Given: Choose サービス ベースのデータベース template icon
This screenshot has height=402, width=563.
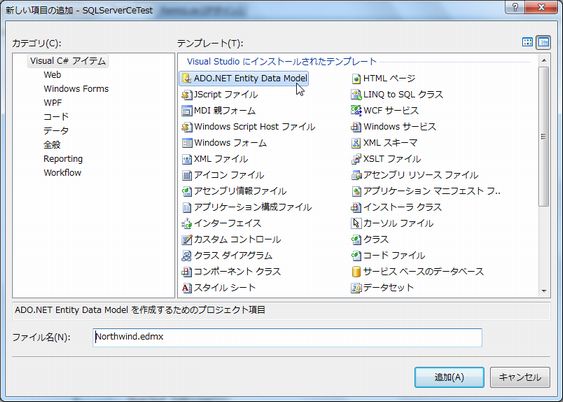Looking at the screenshot, I should 356,272.
